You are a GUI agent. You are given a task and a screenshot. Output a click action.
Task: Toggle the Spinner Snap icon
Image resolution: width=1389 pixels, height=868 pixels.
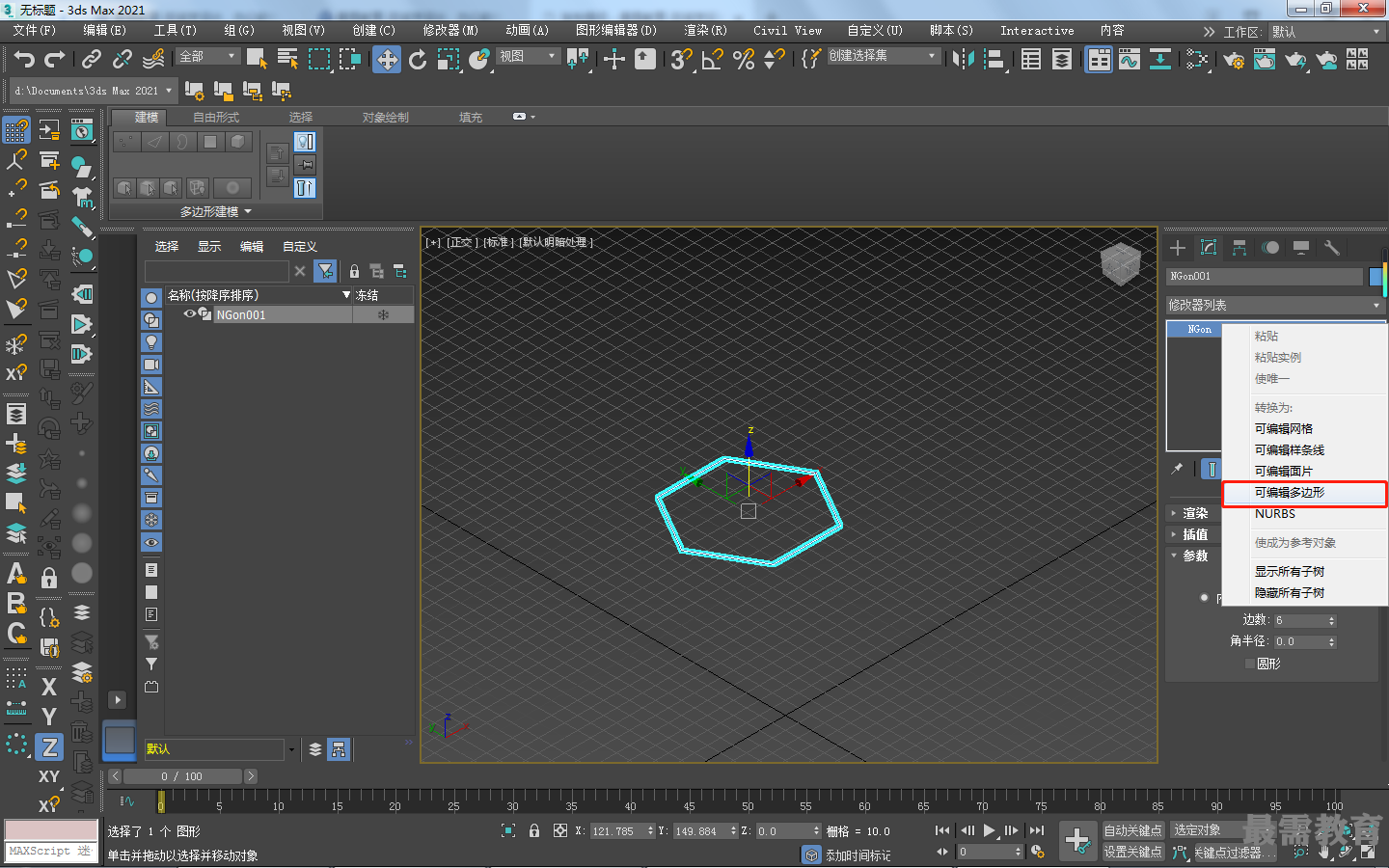pyautogui.click(x=775, y=60)
